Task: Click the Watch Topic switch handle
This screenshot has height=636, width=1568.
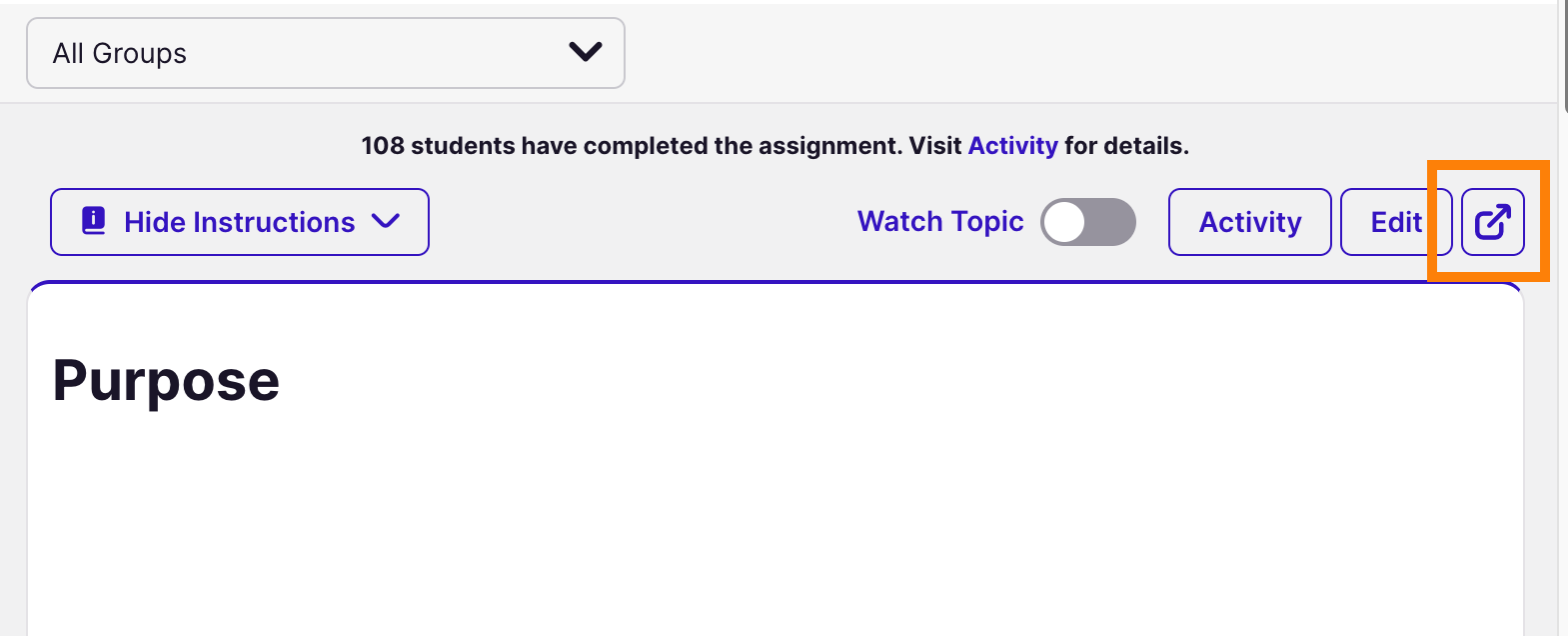Action: [1067, 221]
